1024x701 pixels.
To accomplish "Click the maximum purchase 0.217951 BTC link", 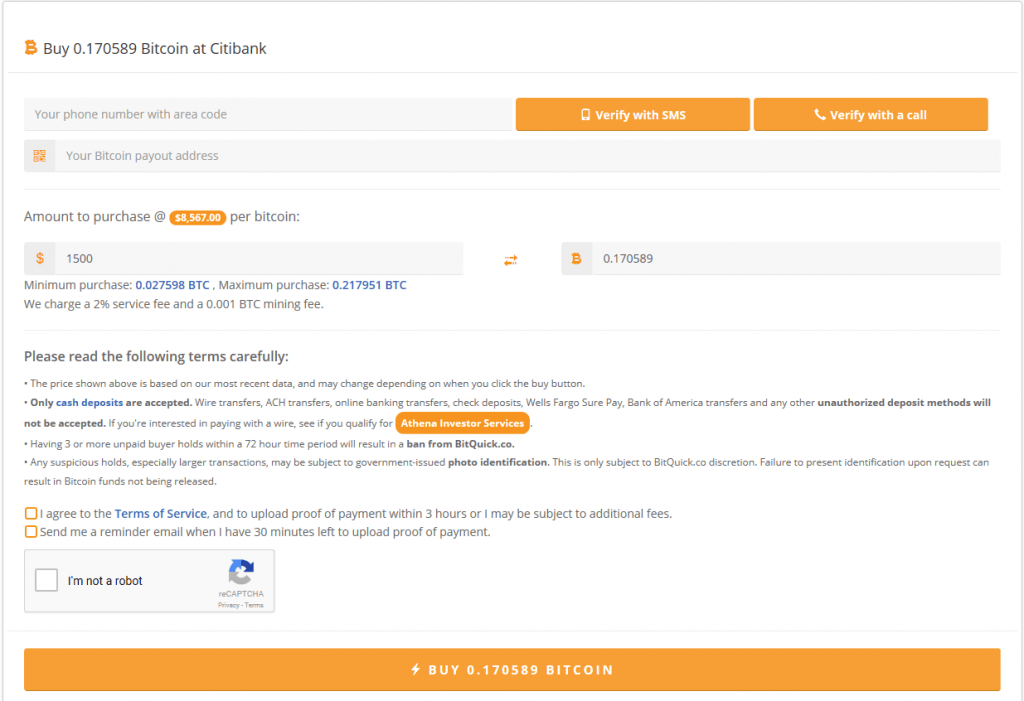I will tap(367, 285).
